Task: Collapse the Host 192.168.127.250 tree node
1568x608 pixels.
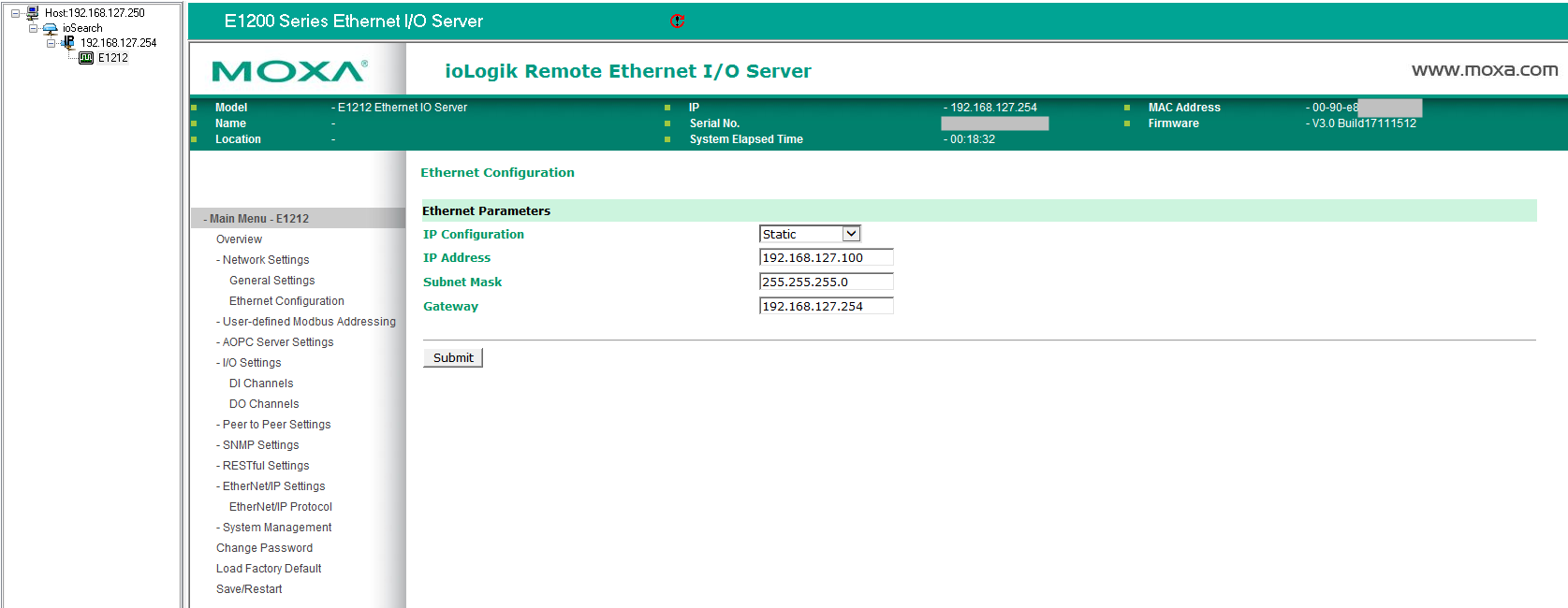Action: point(16,13)
